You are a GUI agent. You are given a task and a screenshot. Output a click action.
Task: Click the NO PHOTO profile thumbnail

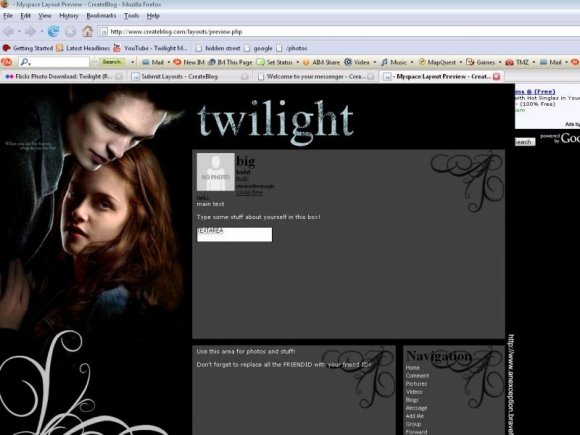(216, 172)
